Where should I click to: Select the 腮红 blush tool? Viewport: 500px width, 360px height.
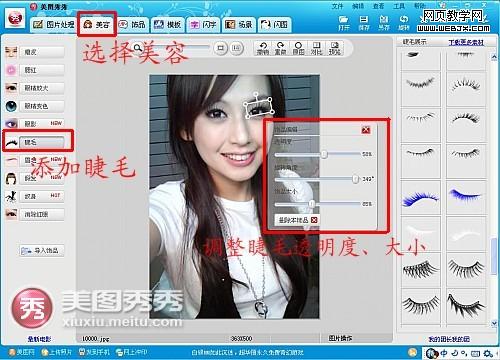(42, 70)
